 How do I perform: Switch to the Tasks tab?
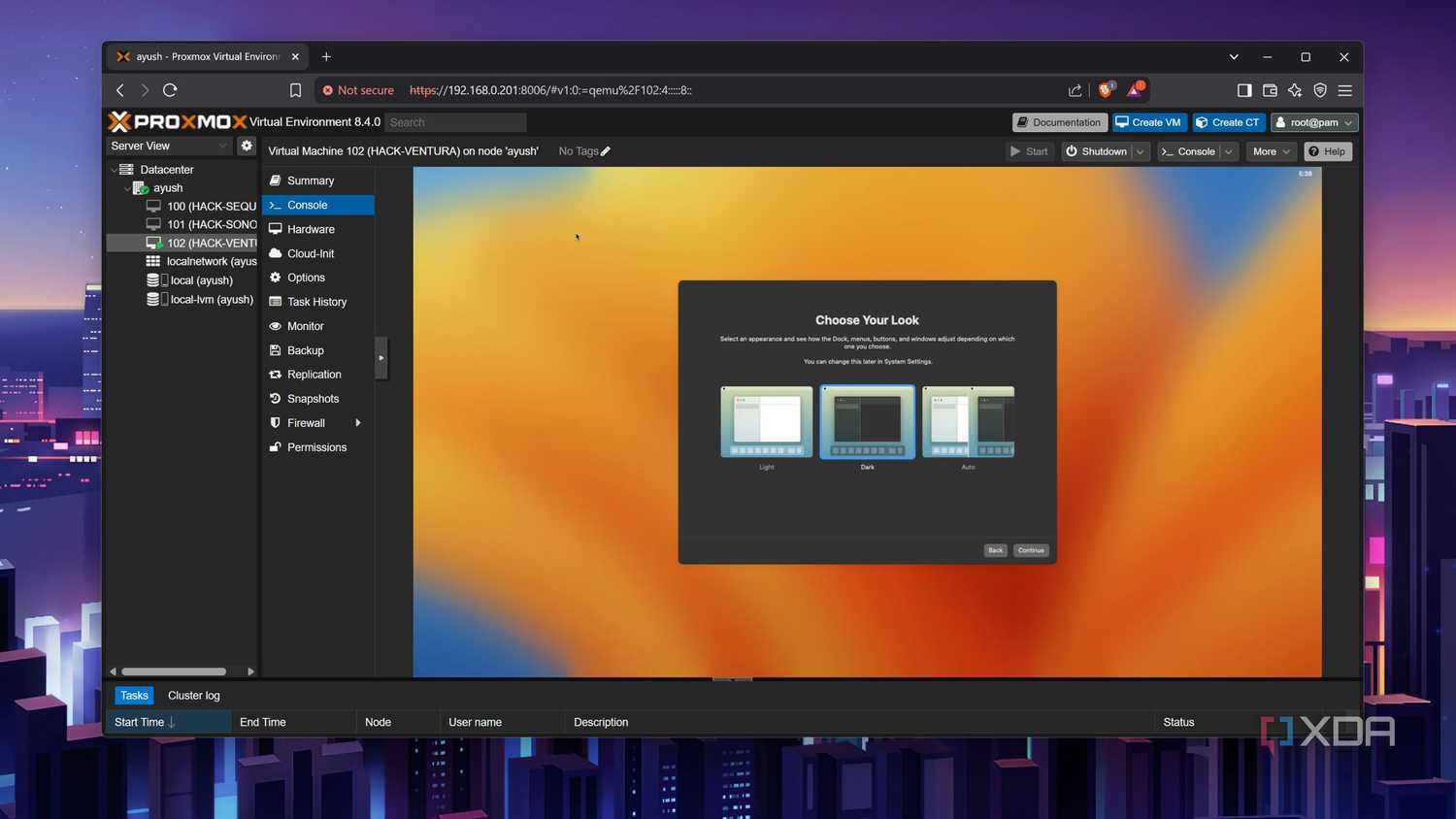pyautogui.click(x=134, y=696)
